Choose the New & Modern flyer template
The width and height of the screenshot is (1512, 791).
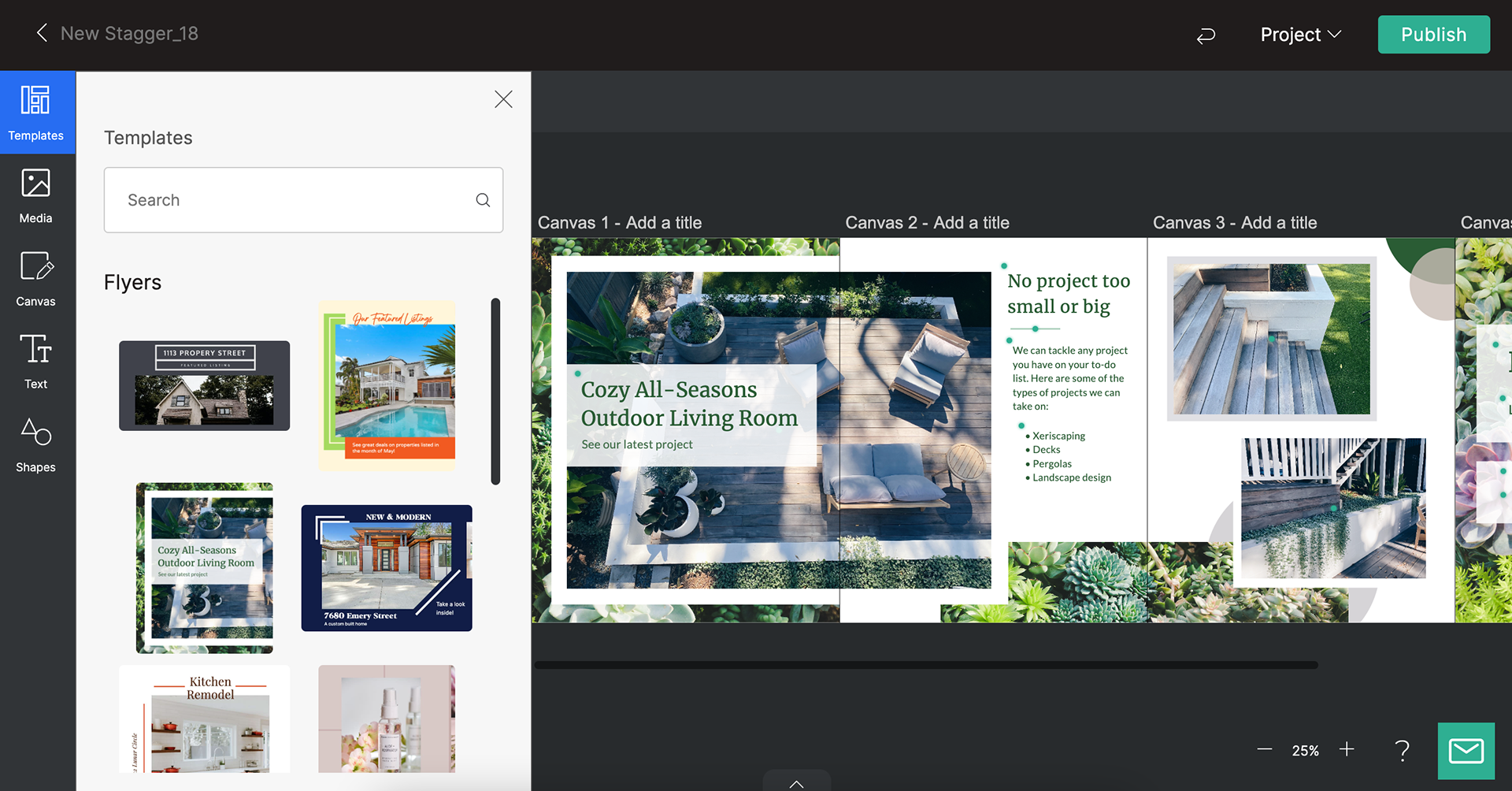(x=387, y=568)
